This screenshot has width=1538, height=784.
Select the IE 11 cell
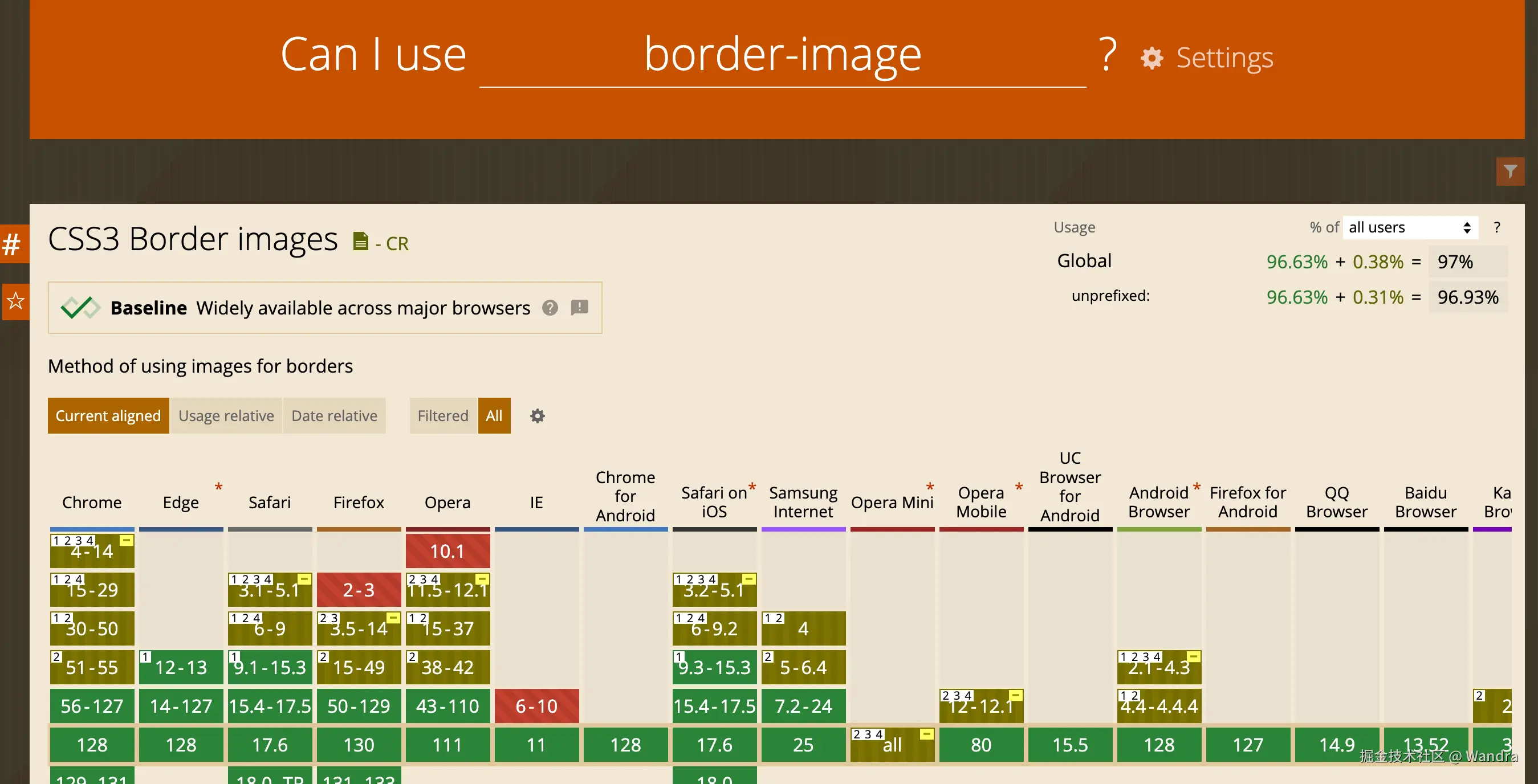[537, 745]
